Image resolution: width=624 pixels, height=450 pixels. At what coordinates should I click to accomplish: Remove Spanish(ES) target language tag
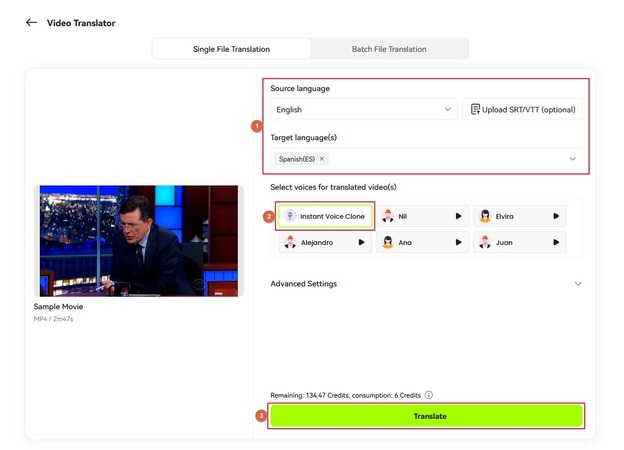(322, 159)
